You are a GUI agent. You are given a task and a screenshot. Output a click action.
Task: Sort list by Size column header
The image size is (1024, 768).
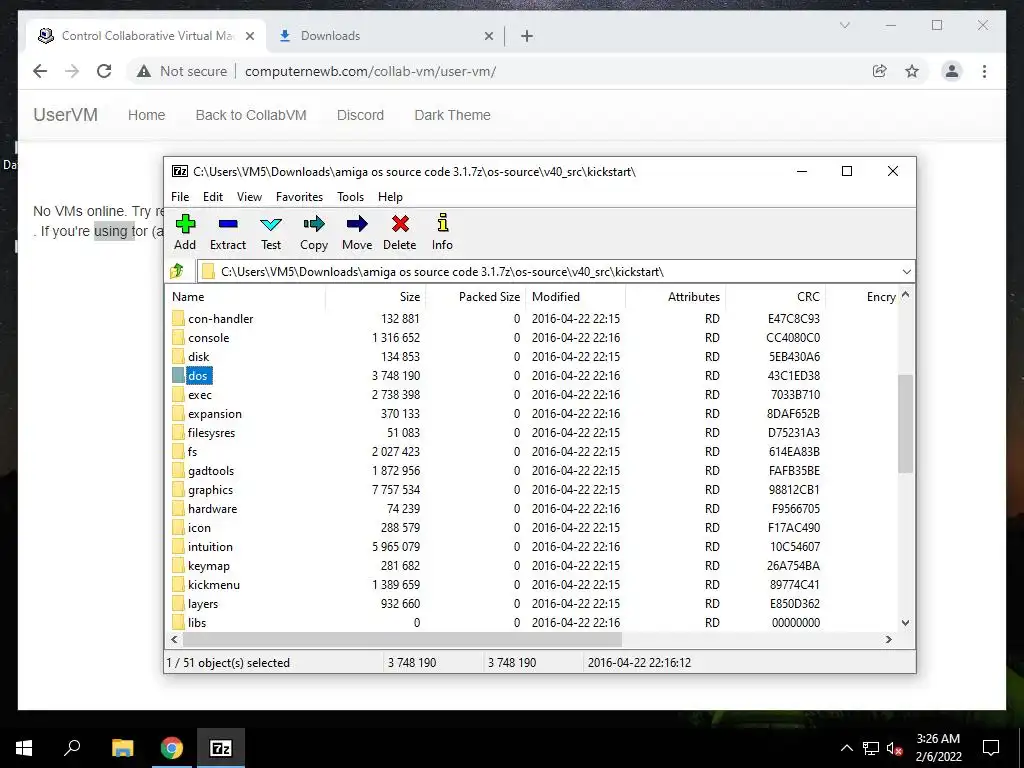click(x=376, y=296)
